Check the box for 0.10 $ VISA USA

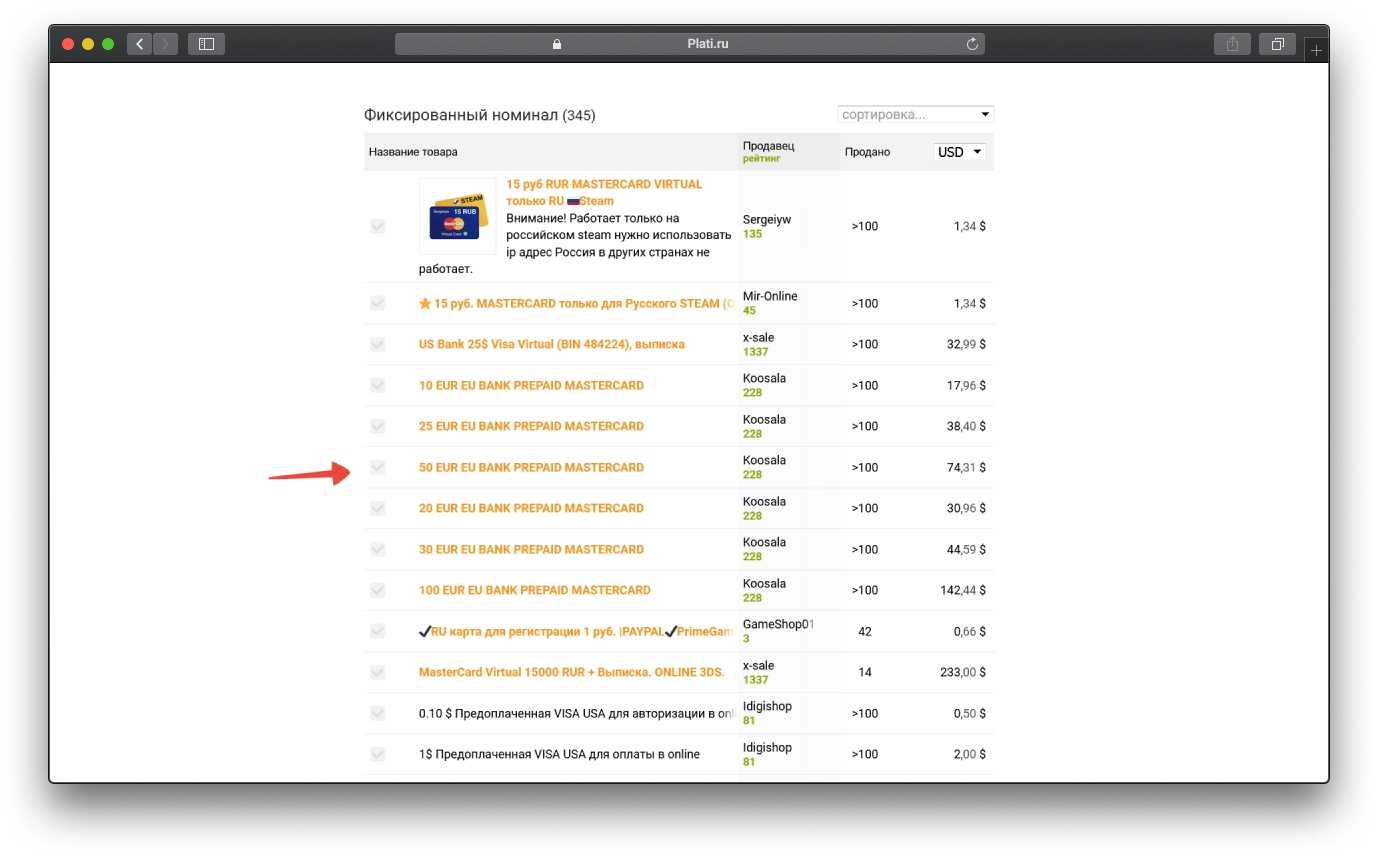(377, 713)
